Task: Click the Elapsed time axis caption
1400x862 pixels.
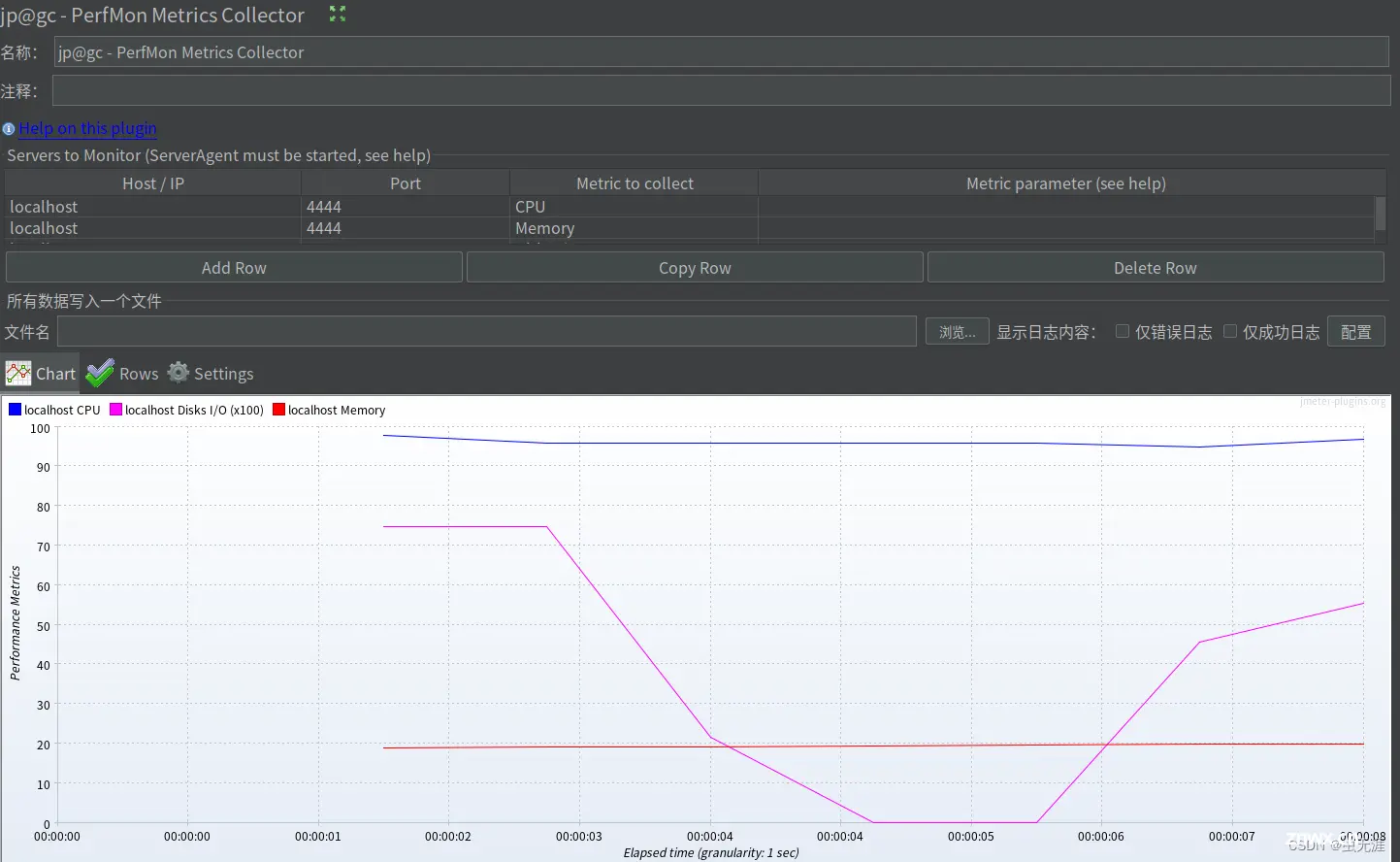Action: pos(711,853)
